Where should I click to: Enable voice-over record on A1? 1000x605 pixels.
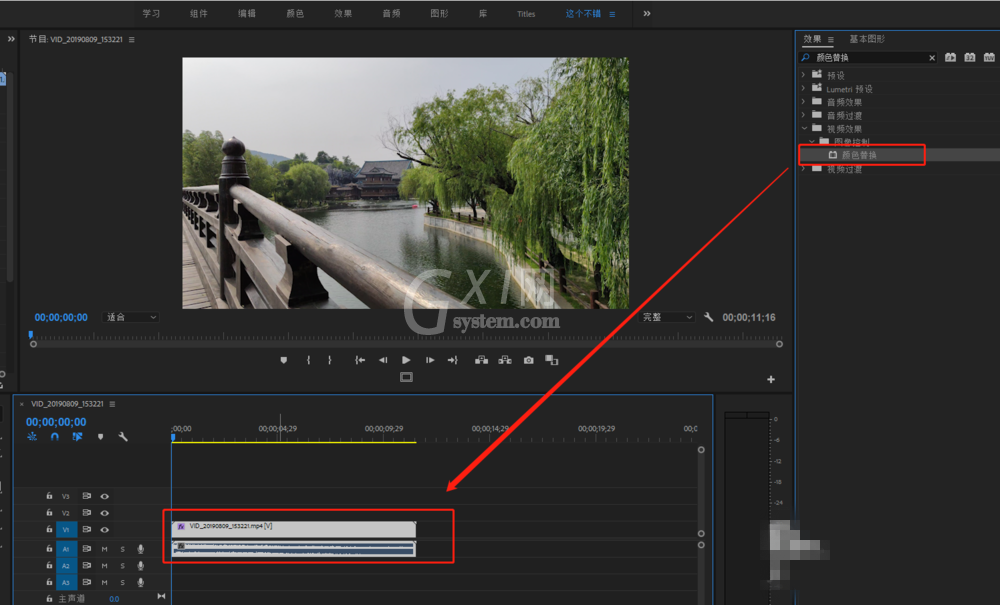point(140,549)
